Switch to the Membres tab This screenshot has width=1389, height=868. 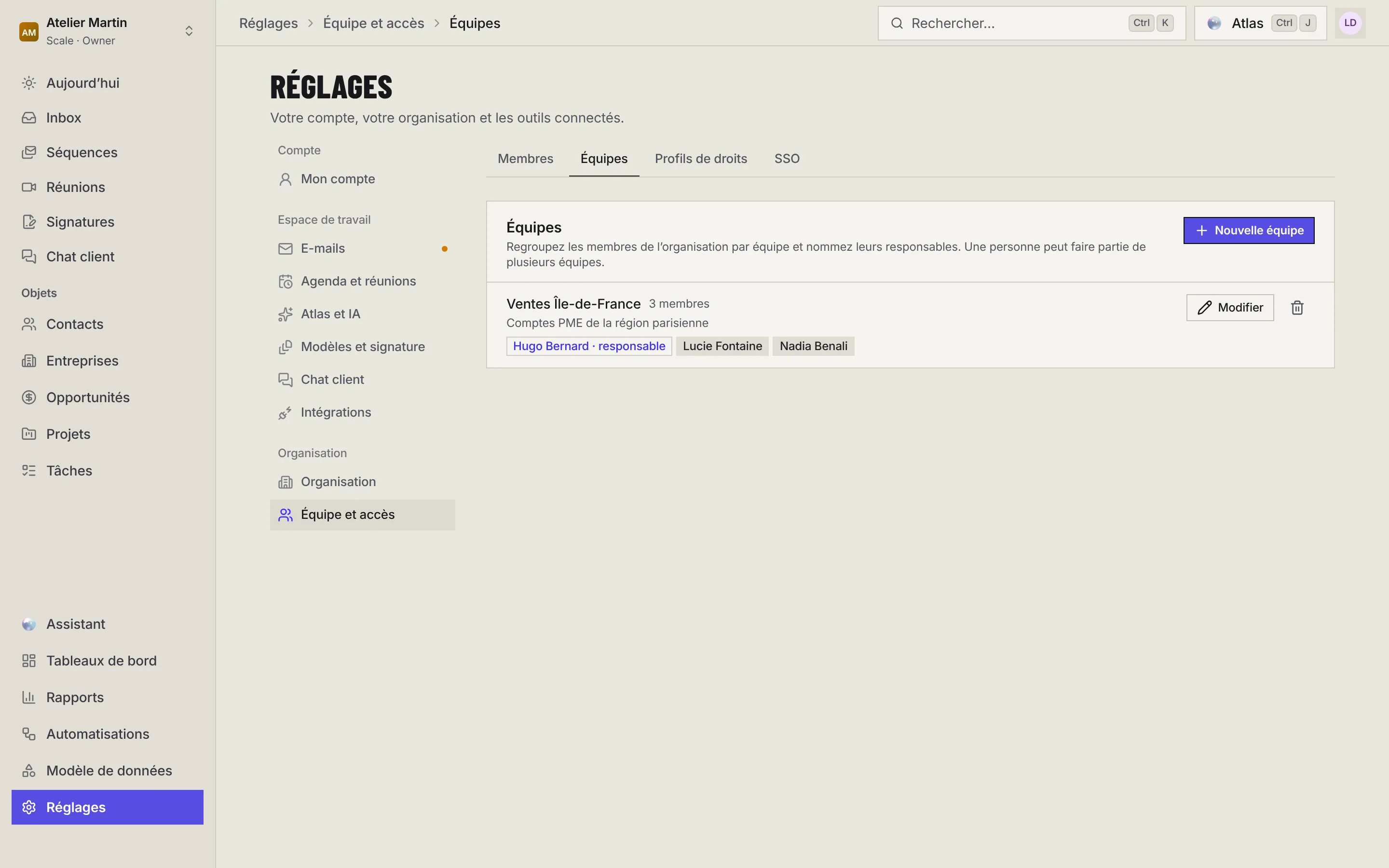(x=525, y=159)
